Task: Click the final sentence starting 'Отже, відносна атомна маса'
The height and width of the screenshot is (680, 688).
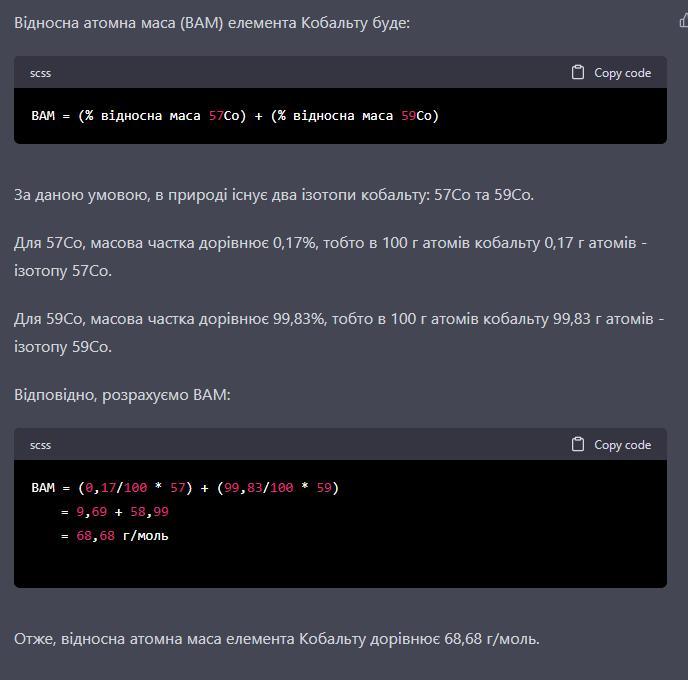Action: 276,638
